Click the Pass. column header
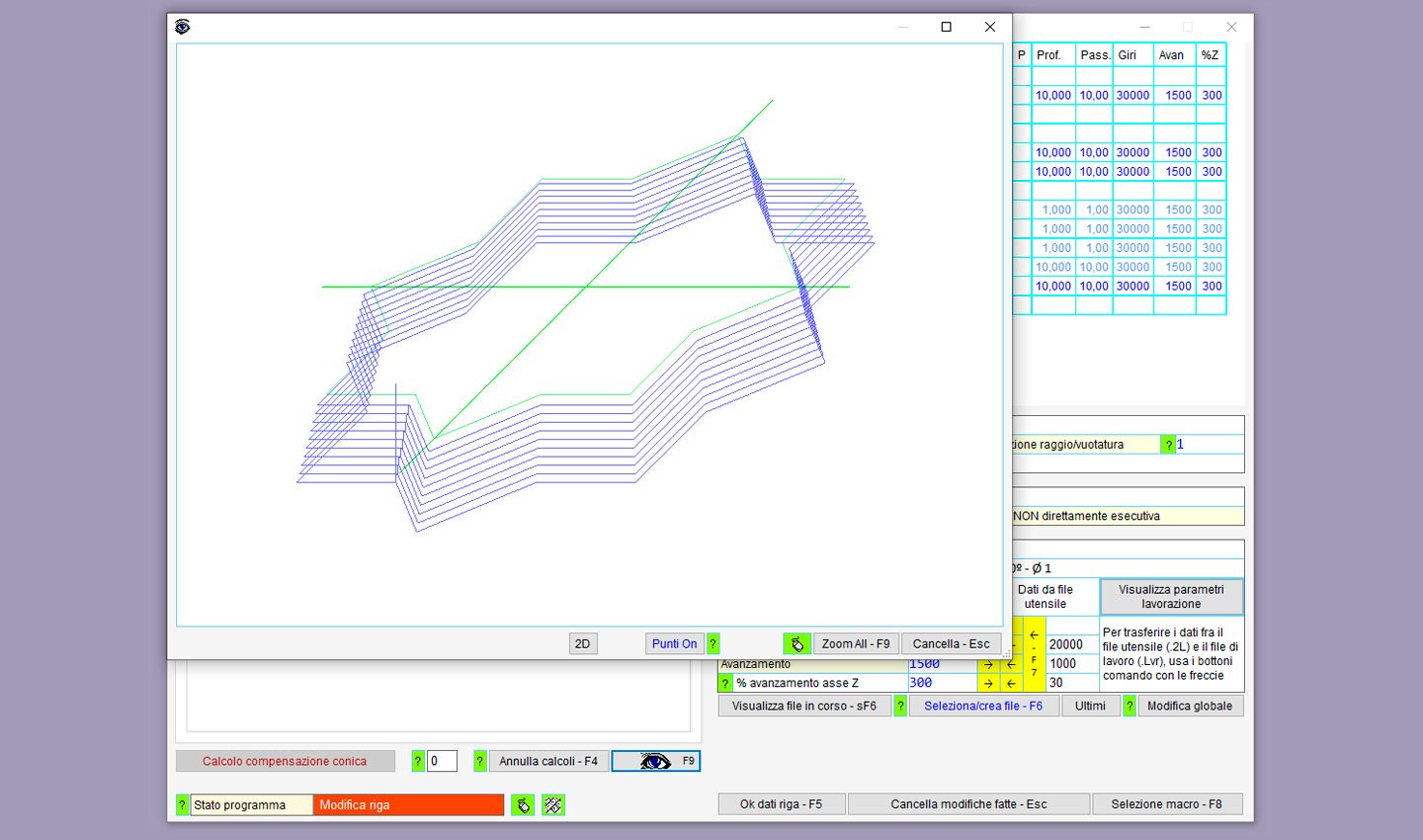This screenshot has height=840, width=1423. [1095, 55]
